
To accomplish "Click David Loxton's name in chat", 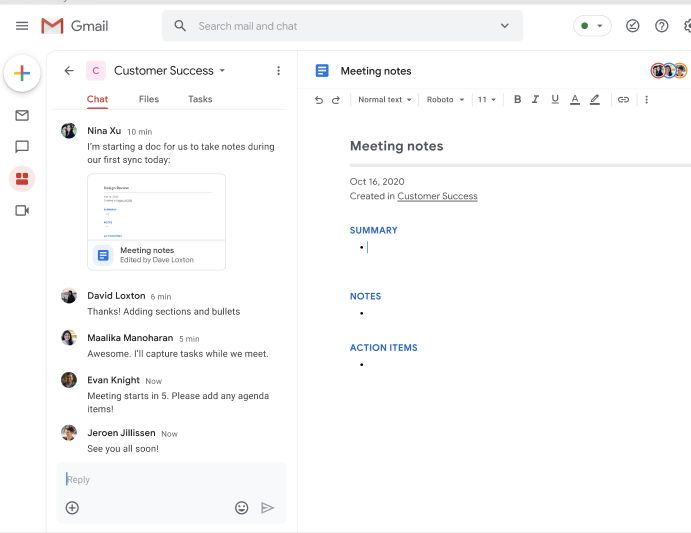I will (116, 295).
